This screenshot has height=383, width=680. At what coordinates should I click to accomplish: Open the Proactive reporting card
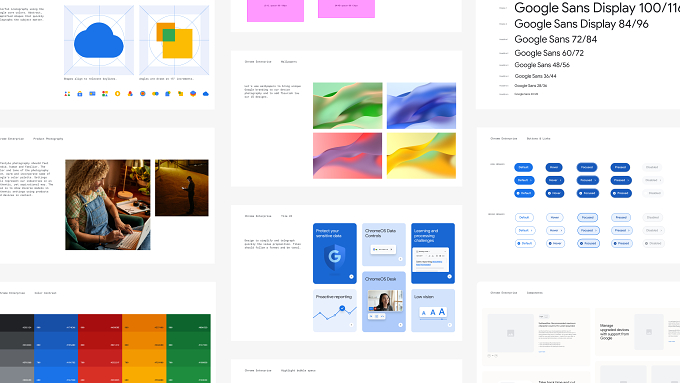pyautogui.click(x=335, y=311)
